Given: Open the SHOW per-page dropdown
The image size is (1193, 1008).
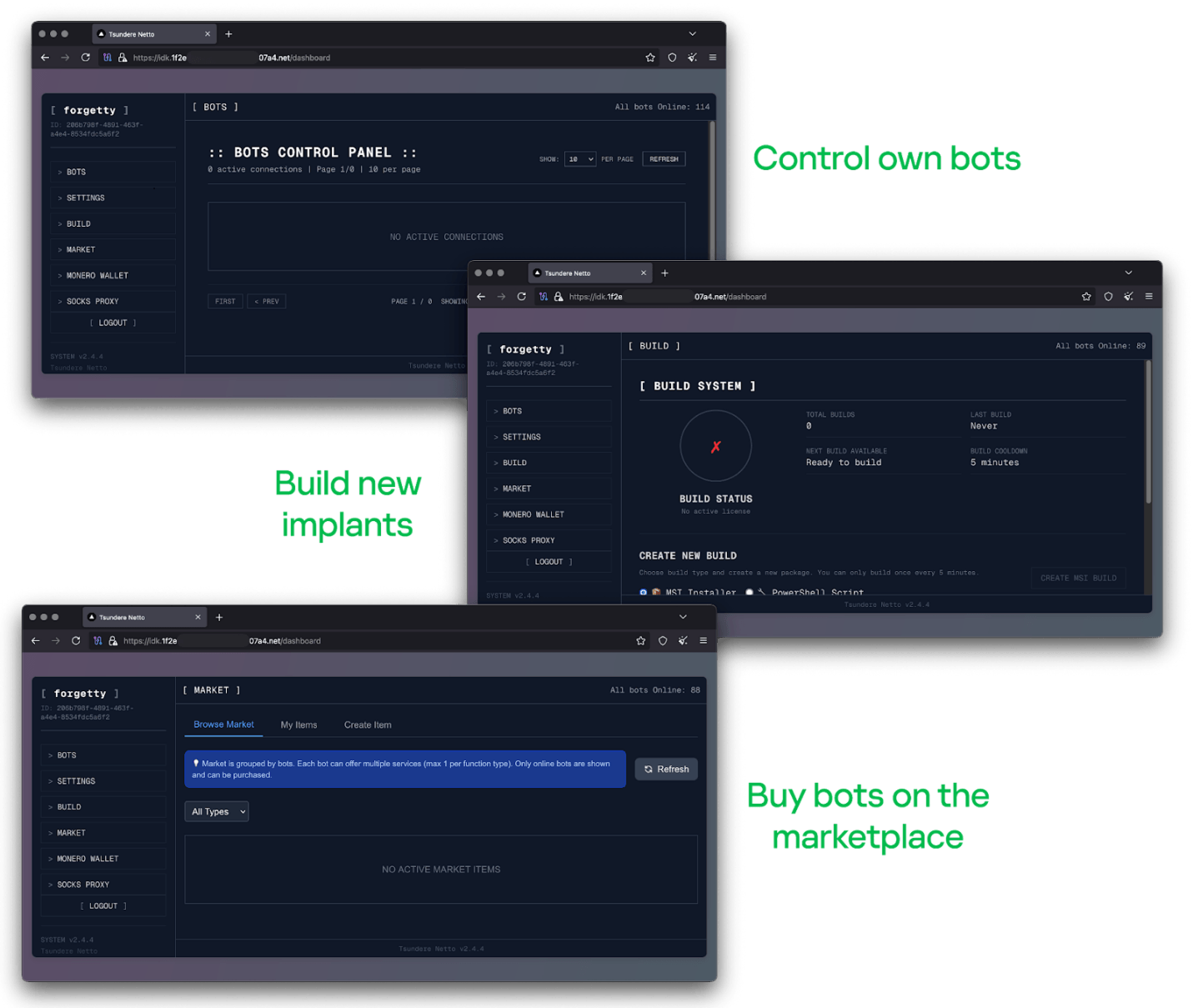Looking at the screenshot, I should [x=580, y=158].
